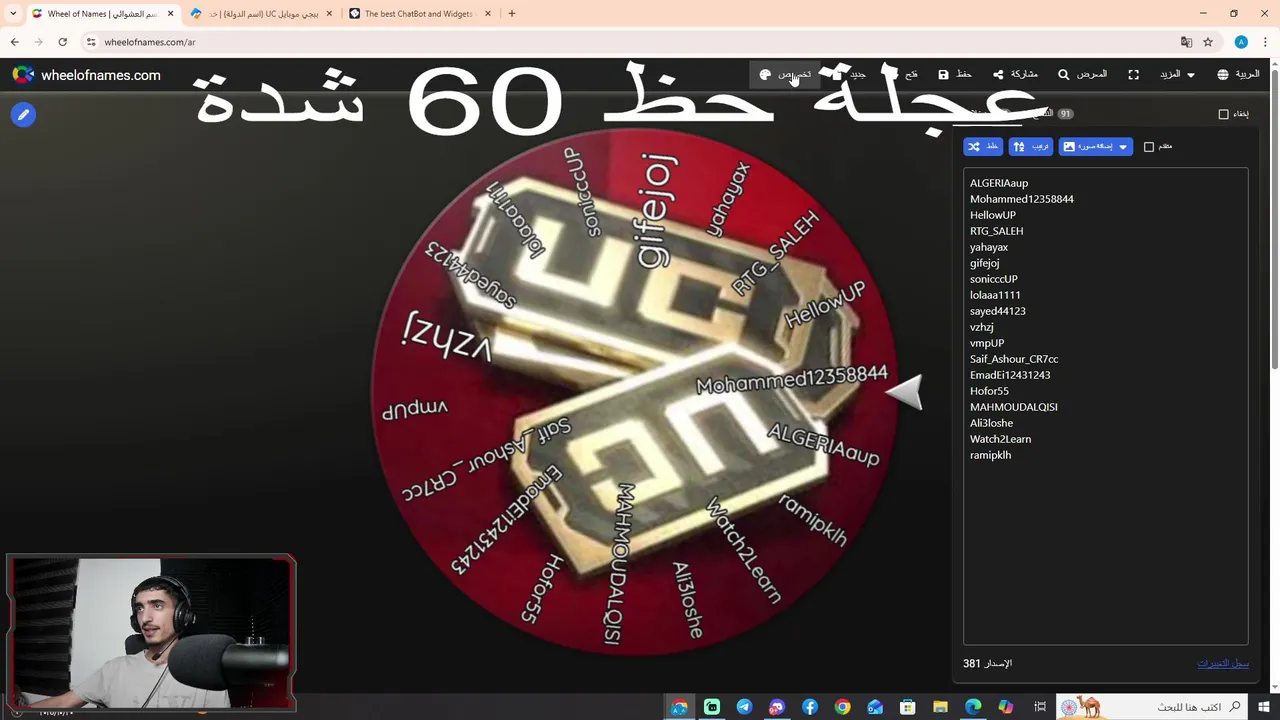Click entry Ali3loshe in the list
Viewport: 1280px width, 720px height.
(x=991, y=423)
